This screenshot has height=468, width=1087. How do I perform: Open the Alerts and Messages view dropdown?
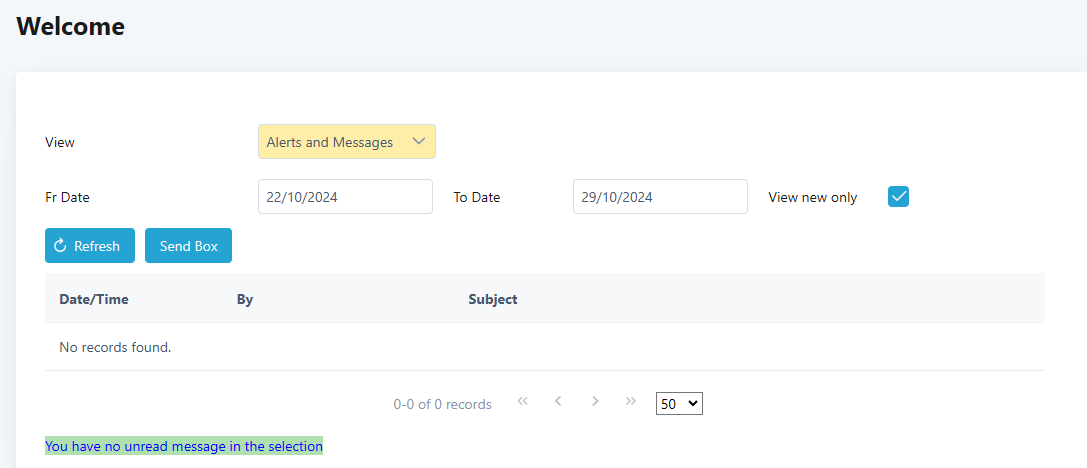(x=346, y=142)
